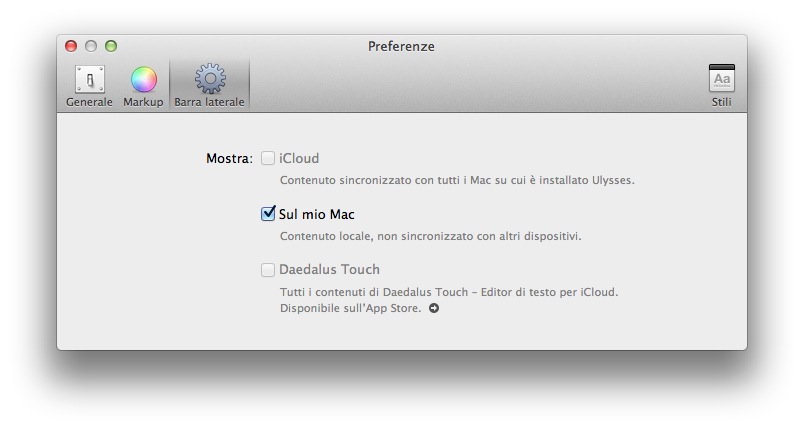804x429 pixels.
Task: Select the Markup tab label
Action: 143,102
